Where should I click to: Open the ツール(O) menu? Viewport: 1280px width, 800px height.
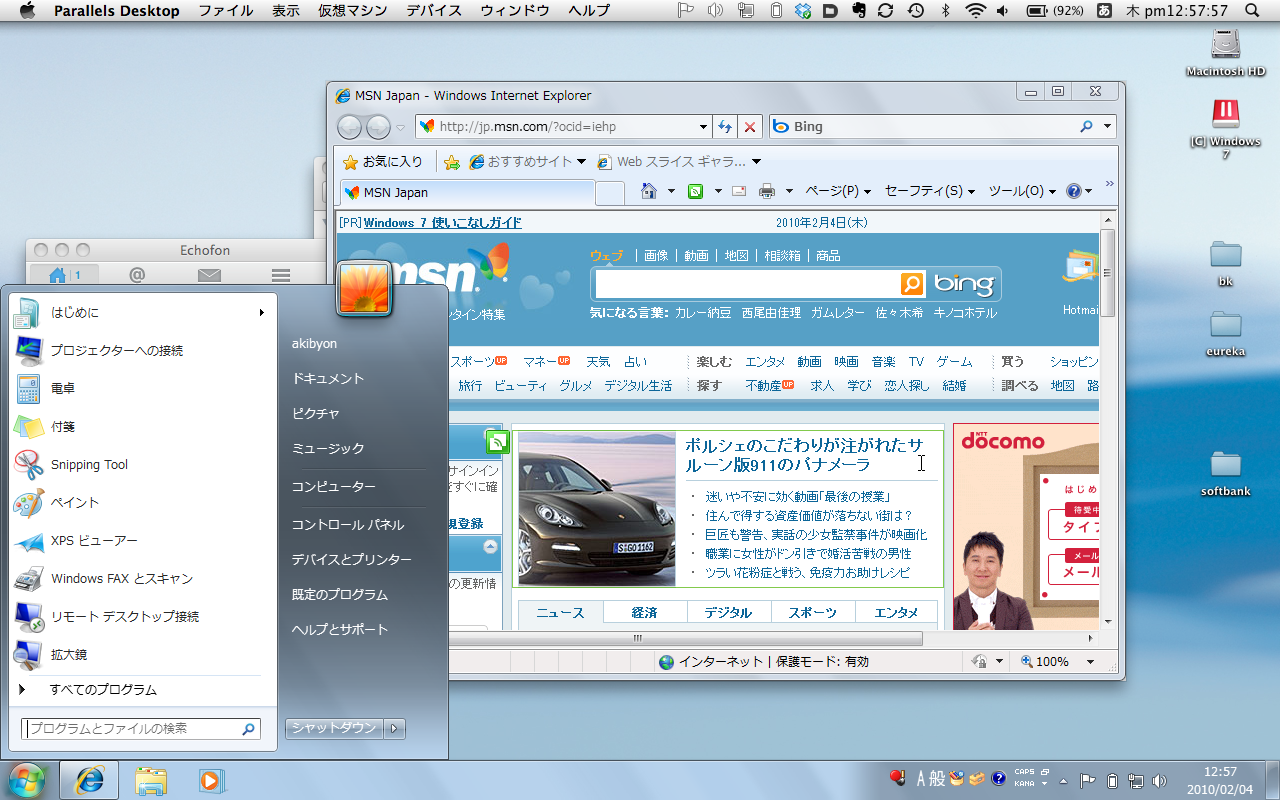pyautogui.click(x=1022, y=191)
